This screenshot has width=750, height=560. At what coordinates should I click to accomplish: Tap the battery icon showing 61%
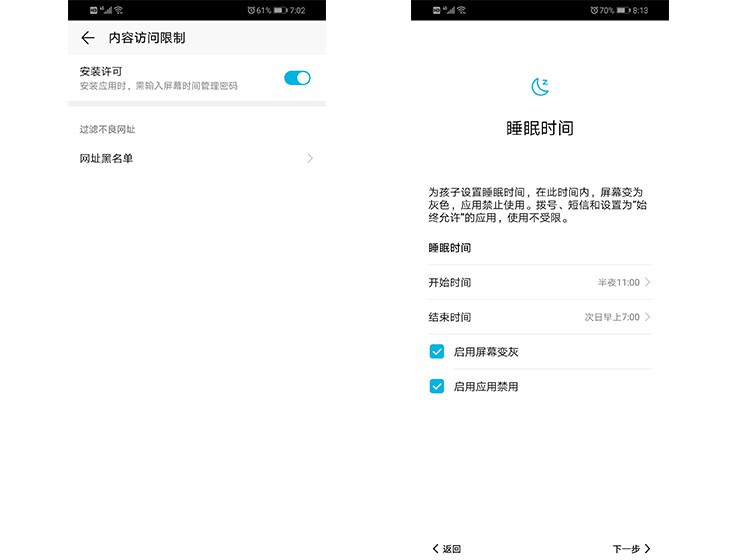(280, 10)
